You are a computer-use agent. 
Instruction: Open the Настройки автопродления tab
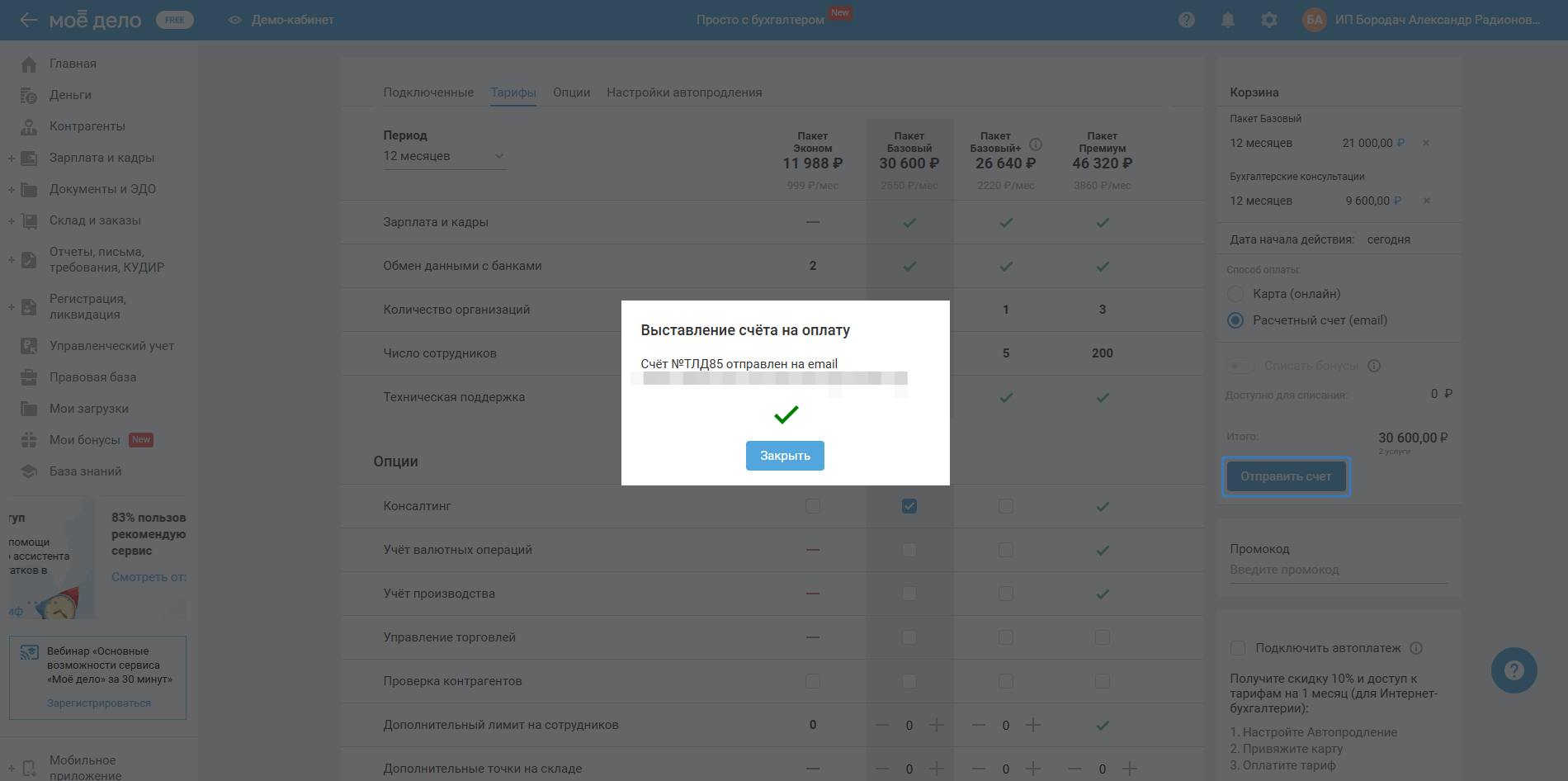click(x=684, y=92)
